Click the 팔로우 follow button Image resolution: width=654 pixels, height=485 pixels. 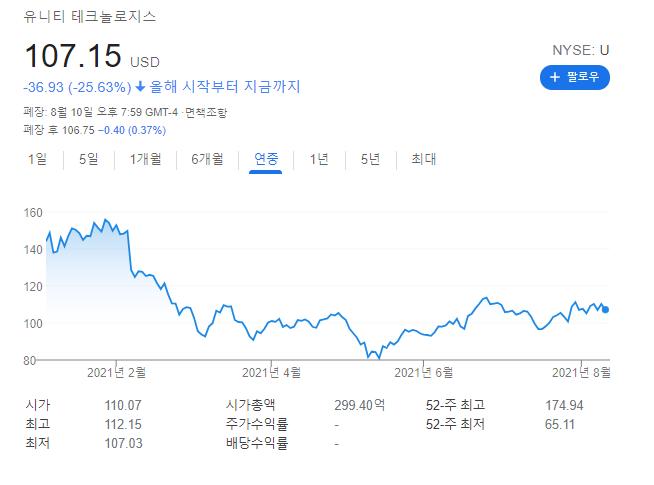pyautogui.click(x=574, y=77)
